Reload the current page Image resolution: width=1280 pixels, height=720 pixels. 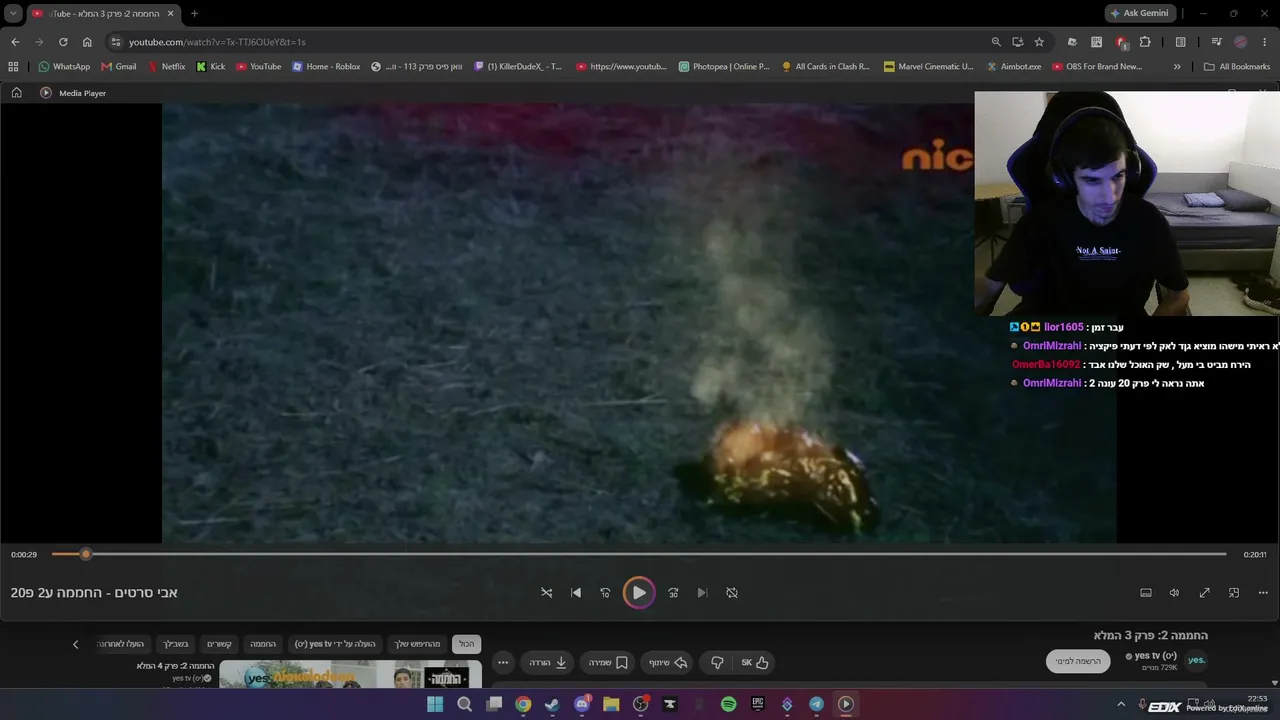[x=63, y=42]
